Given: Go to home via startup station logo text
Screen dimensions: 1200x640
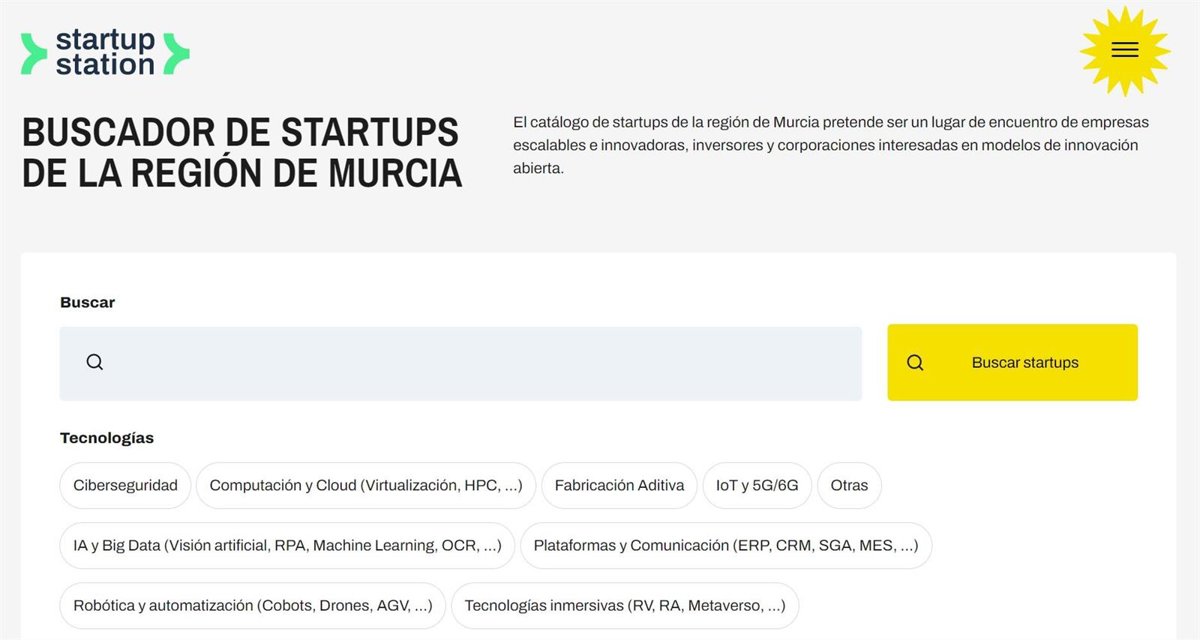Looking at the screenshot, I should (x=105, y=53).
